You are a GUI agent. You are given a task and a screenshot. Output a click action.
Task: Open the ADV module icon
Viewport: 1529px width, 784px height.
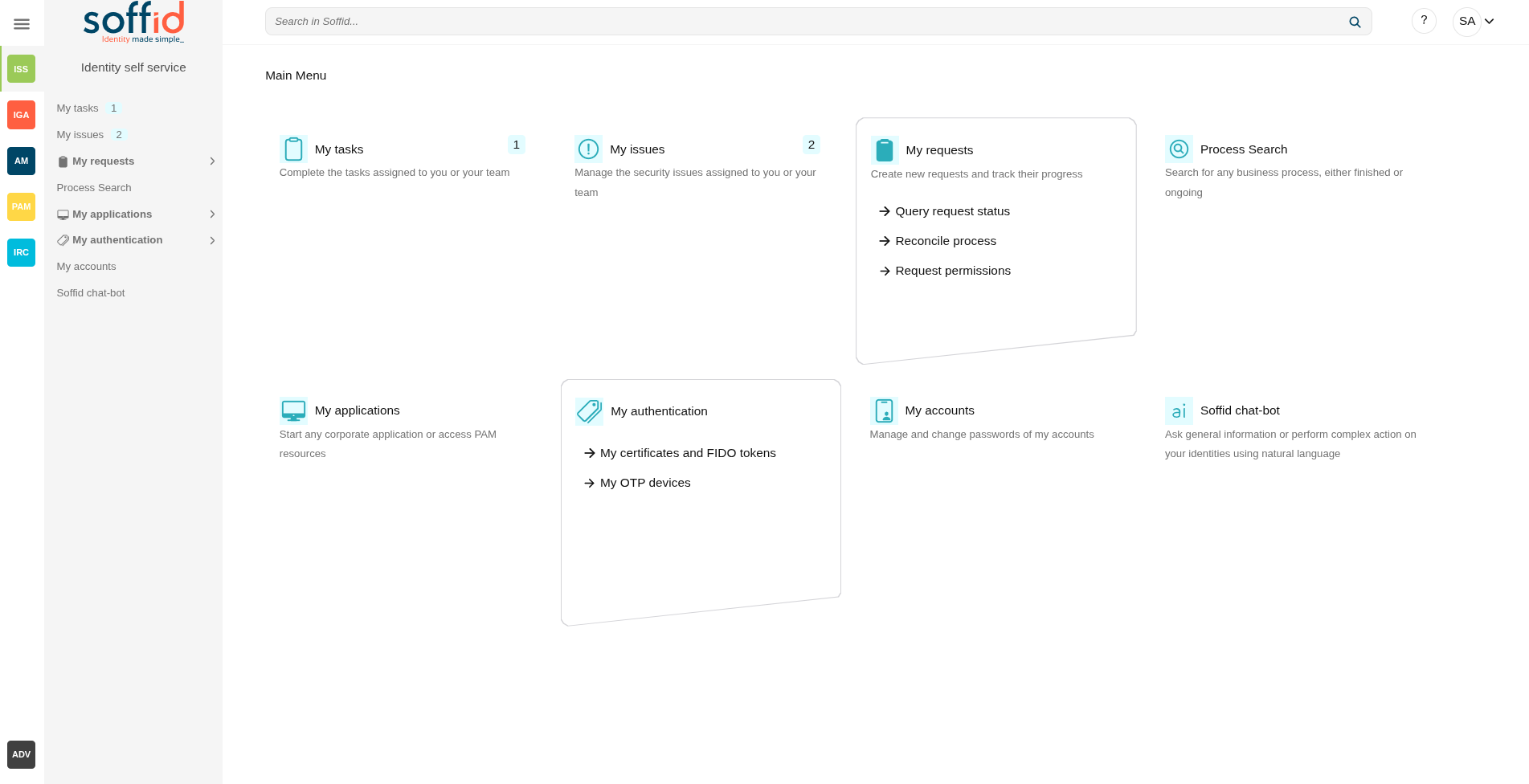(21, 754)
